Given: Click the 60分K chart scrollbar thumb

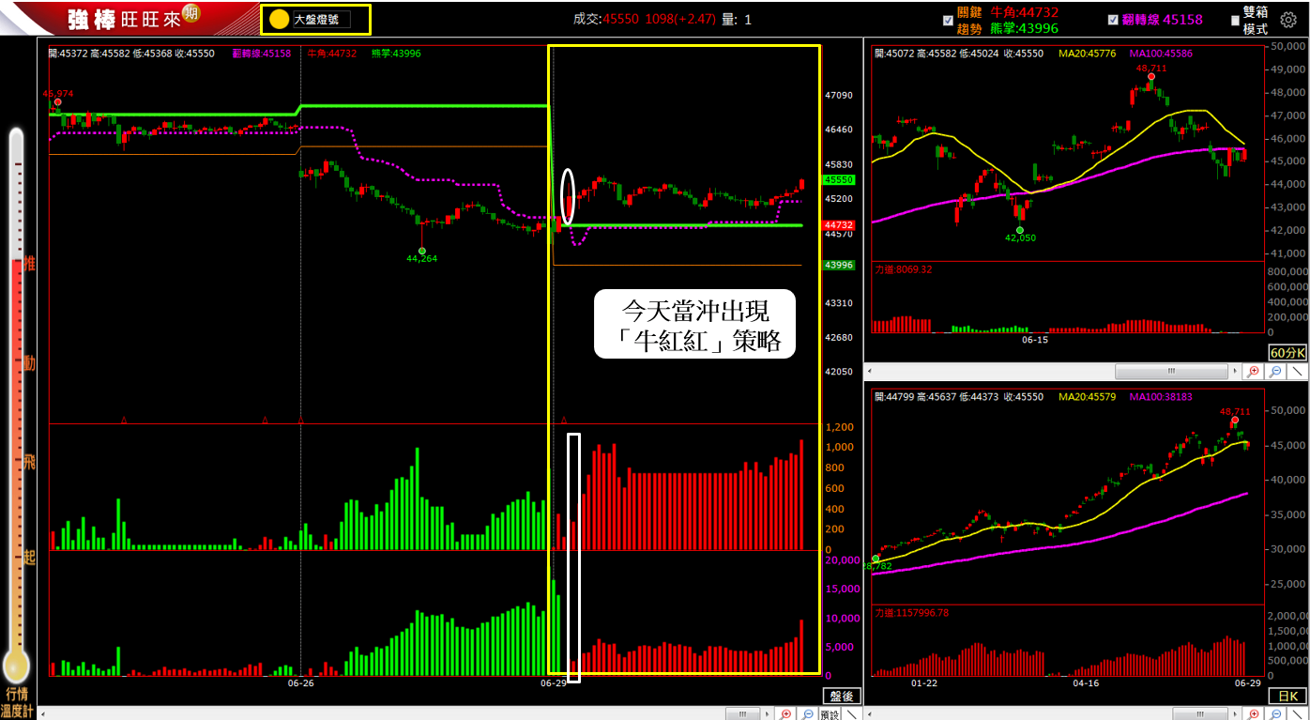Looking at the screenshot, I should tap(1171, 371).
